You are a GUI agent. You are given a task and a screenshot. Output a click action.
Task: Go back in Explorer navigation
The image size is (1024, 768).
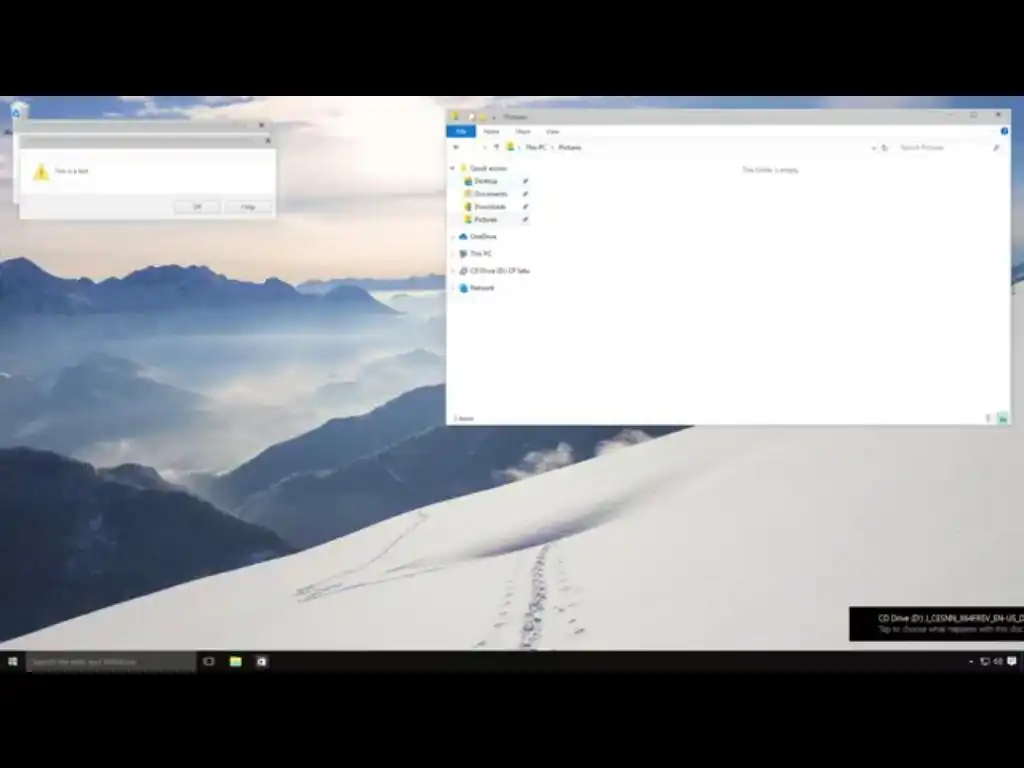point(456,148)
